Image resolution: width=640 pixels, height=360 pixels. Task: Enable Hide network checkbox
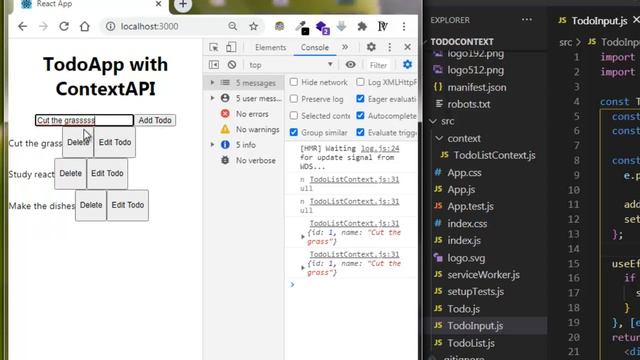point(293,82)
